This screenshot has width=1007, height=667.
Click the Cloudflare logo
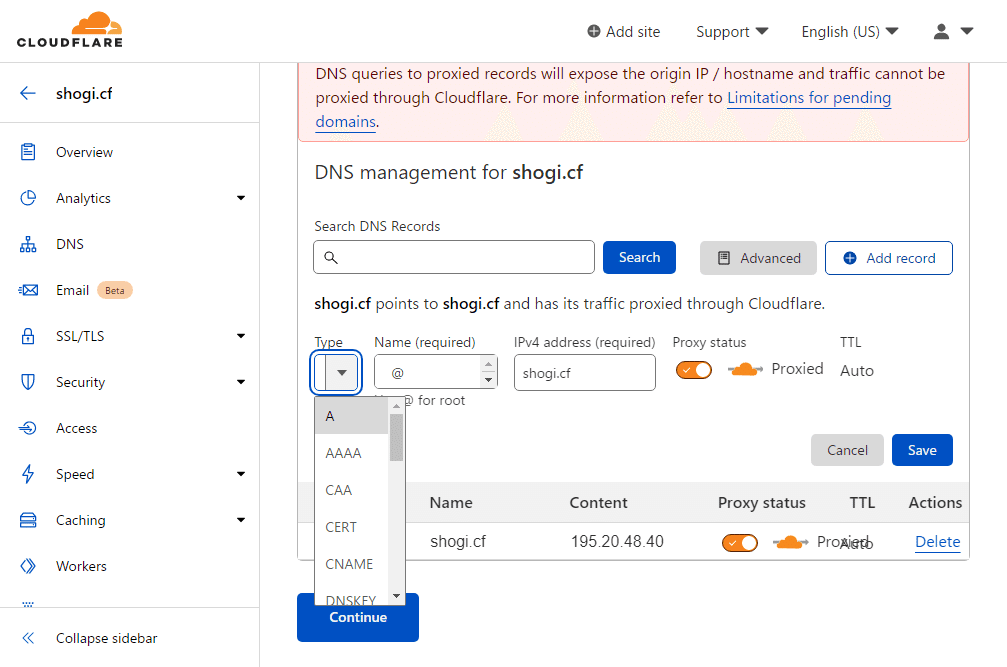(69, 30)
